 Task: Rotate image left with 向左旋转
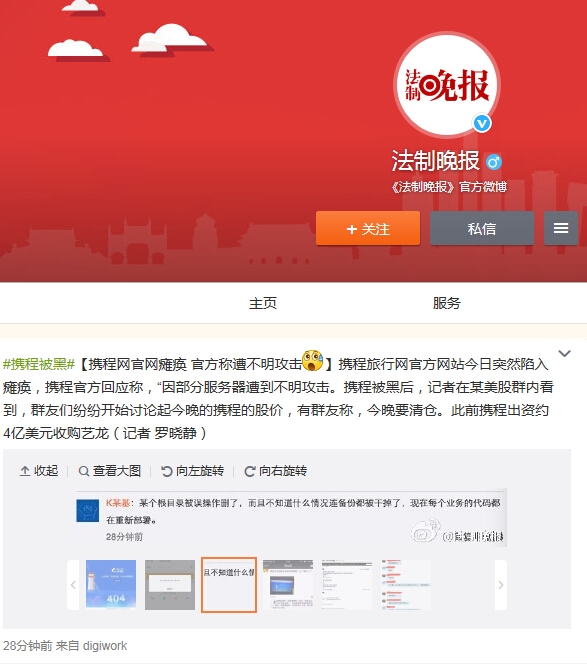(192, 471)
